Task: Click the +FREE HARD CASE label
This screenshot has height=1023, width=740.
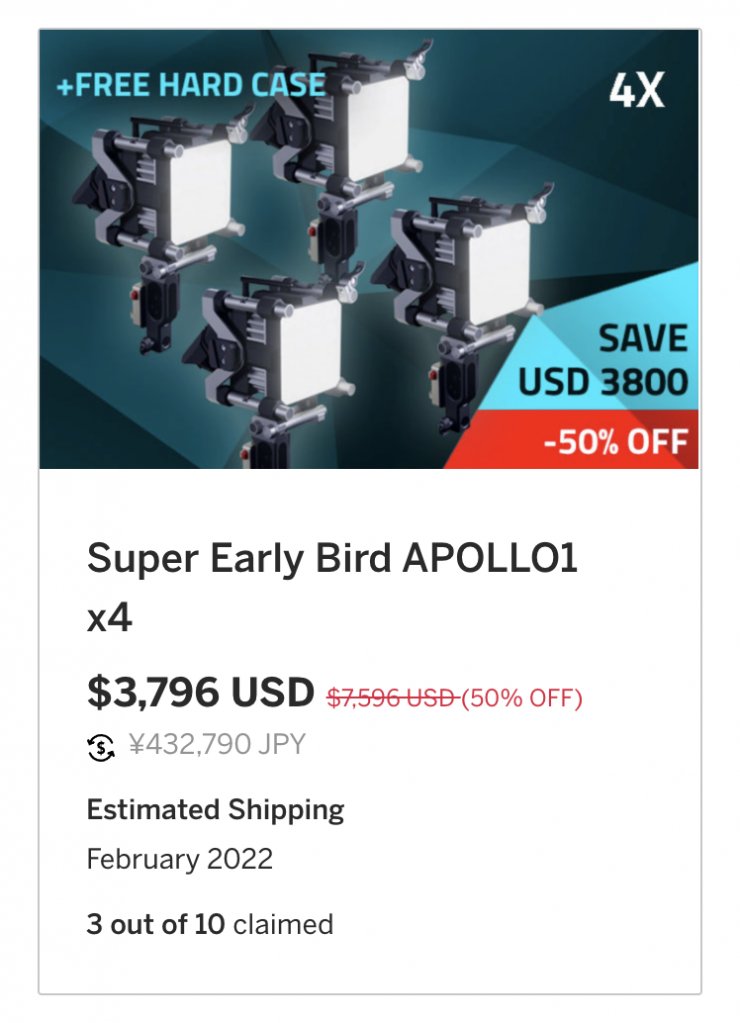Action: click(190, 84)
